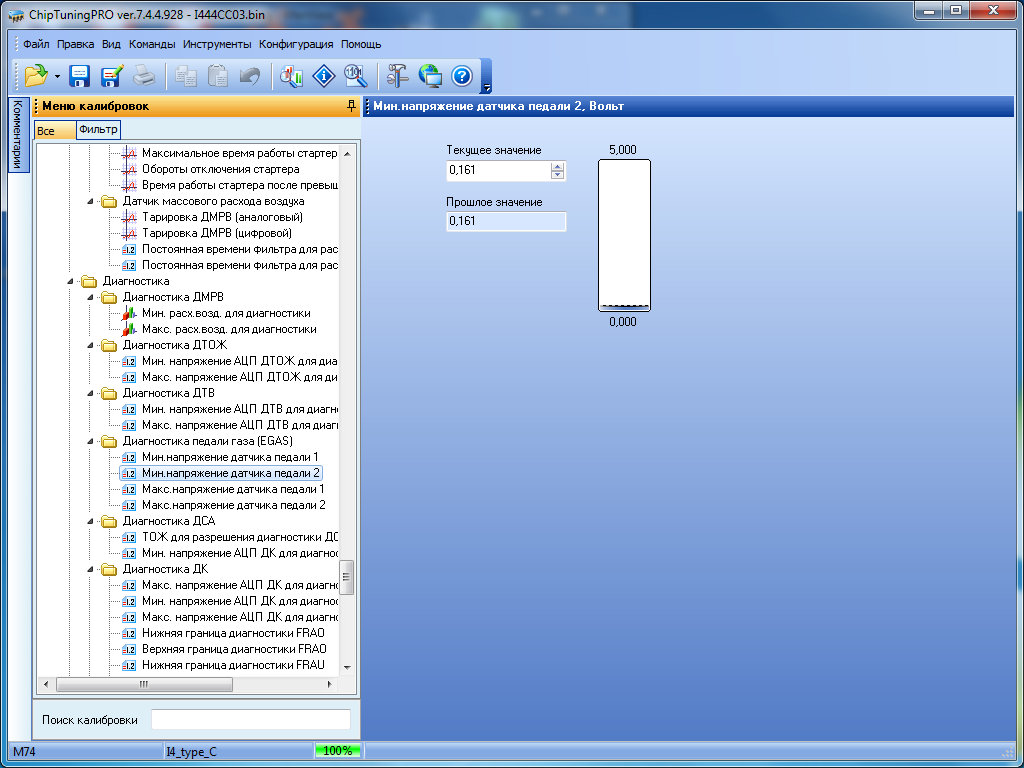1024x768 pixels.
Task: Collapse the Диагностика педали газа (EGAS) folder
Action: (90, 441)
